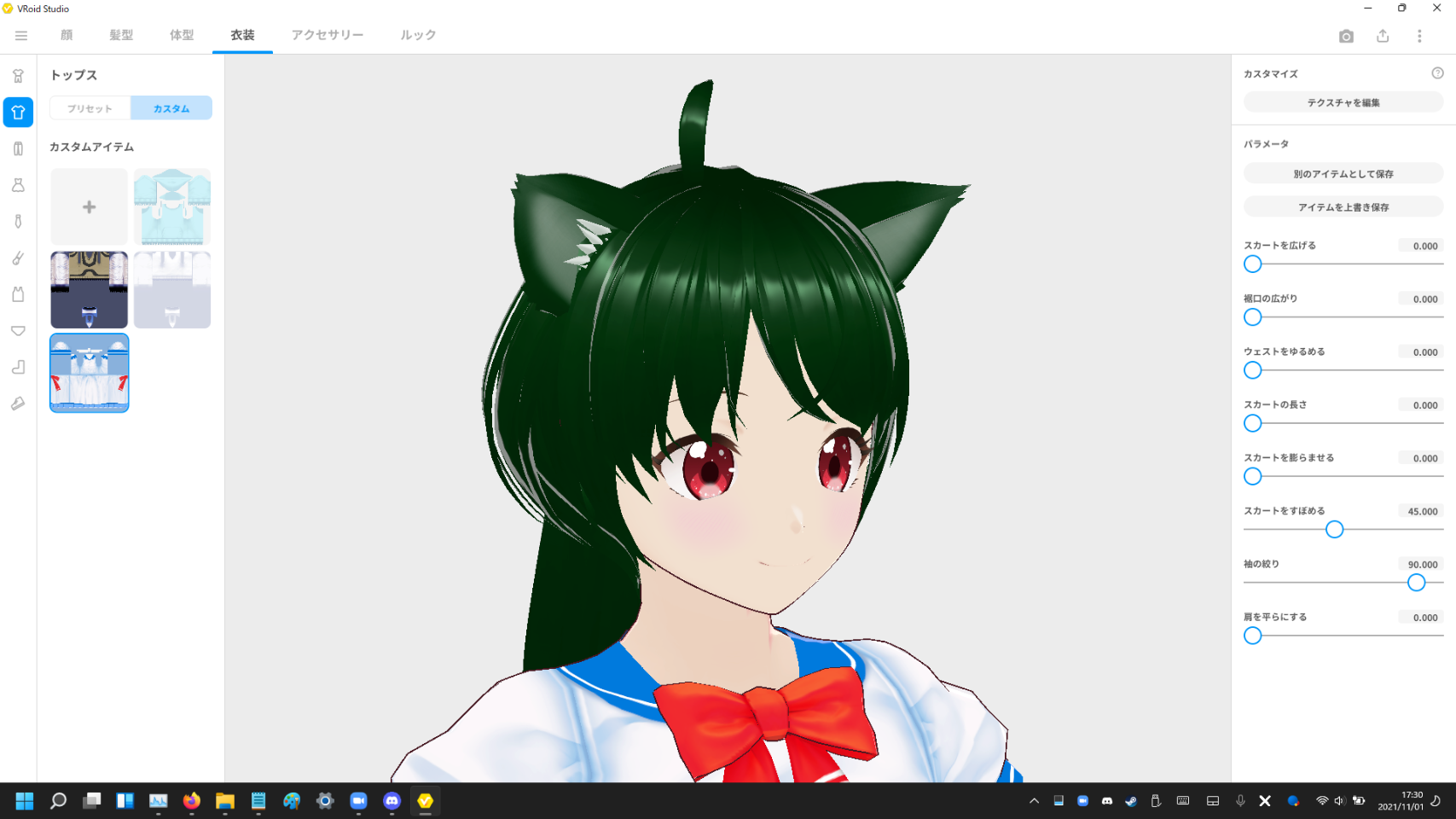1456x819 pixels.
Task: Open File Explorer from the taskbar
Action: click(225, 801)
